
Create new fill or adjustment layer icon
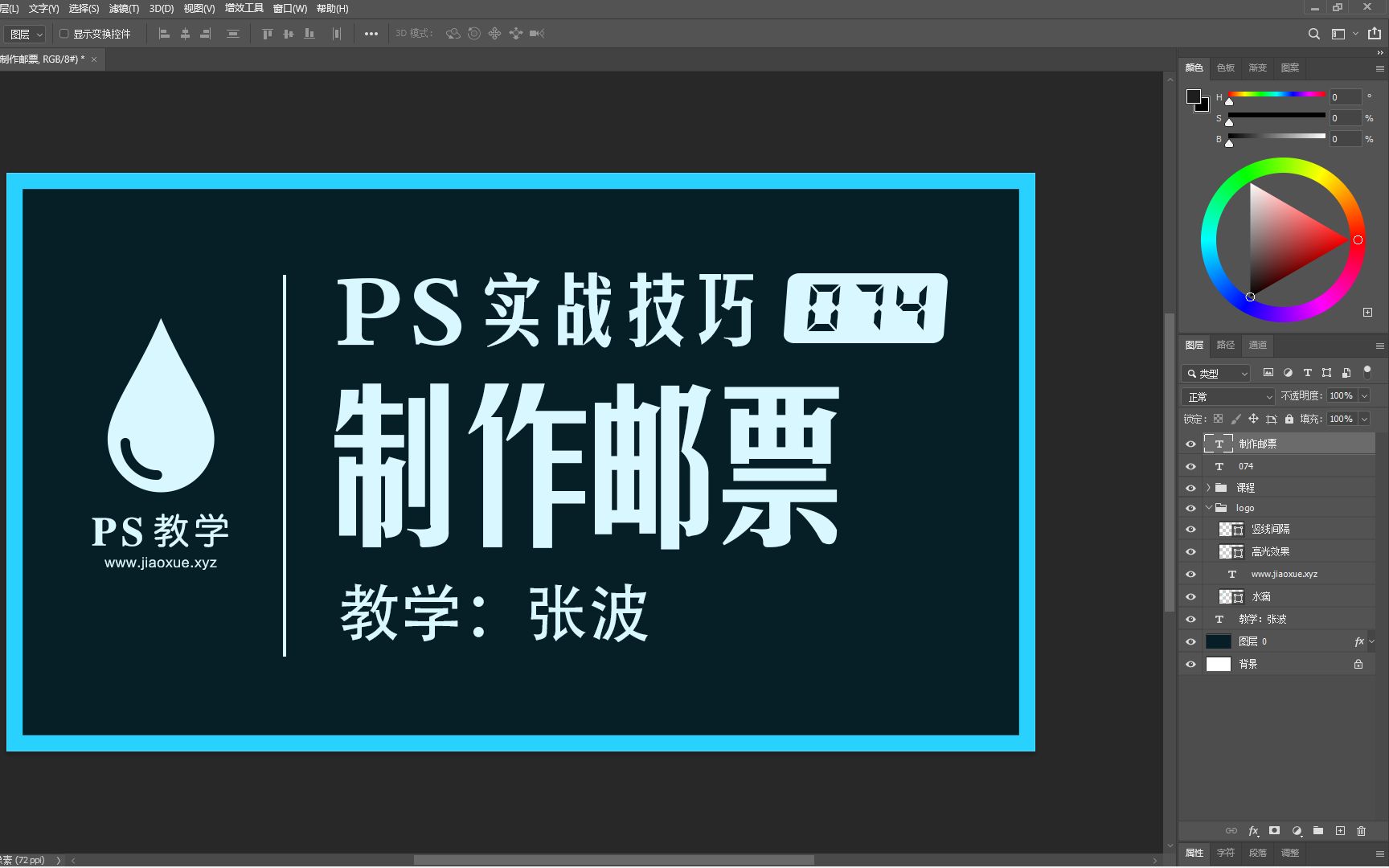[1297, 831]
